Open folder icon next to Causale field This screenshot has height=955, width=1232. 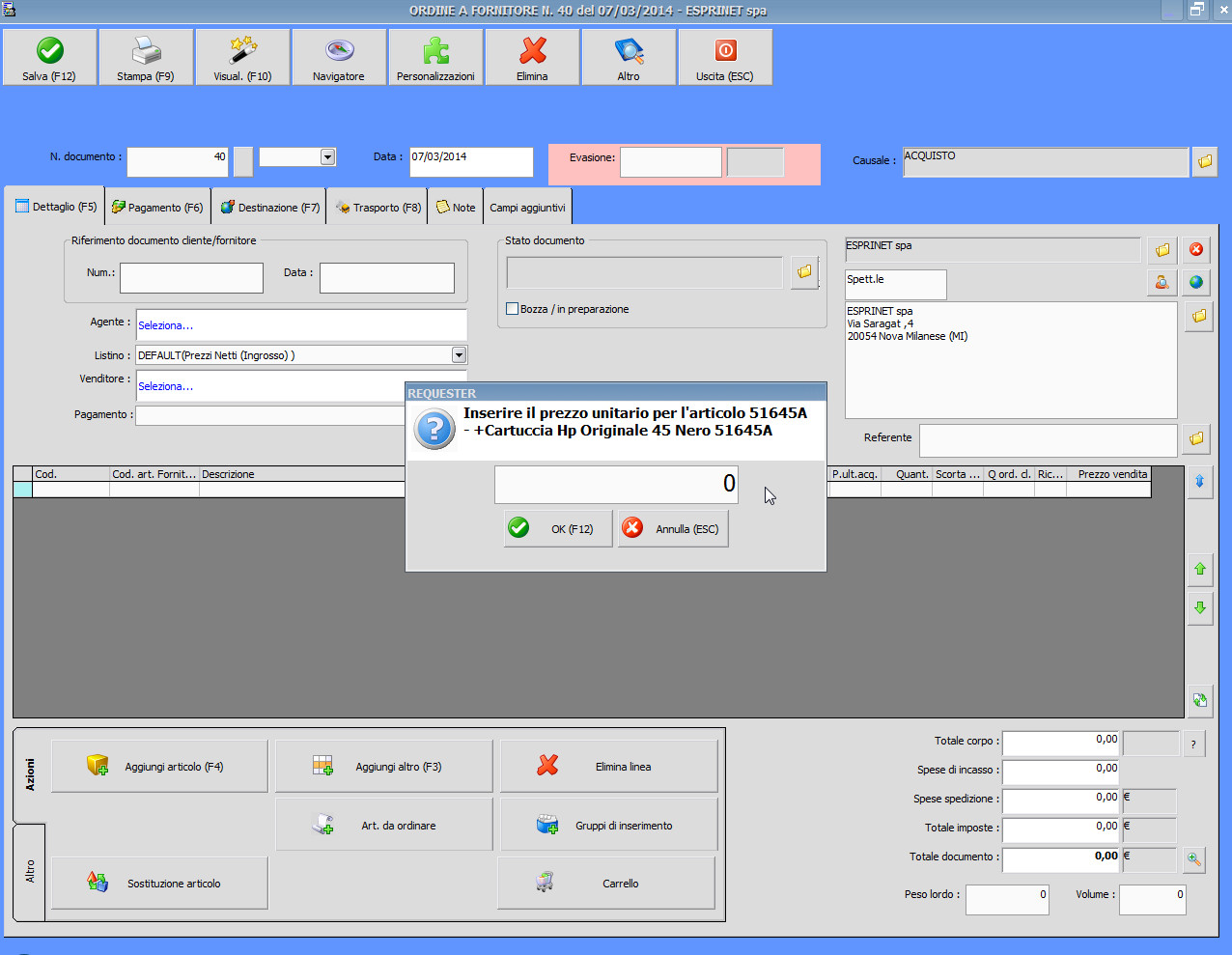pyautogui.click(x=1205, y=161)
